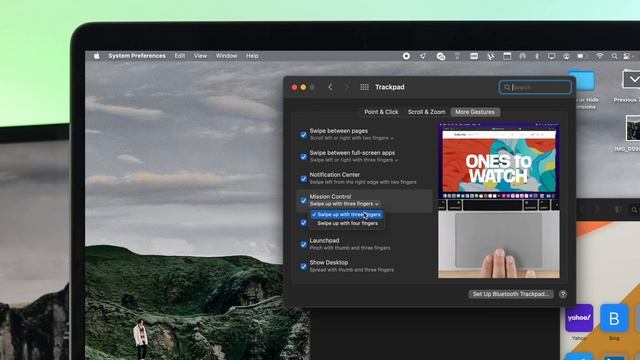Toggle the Mission Control checkbox
The height and width of the screenshot is (360, 640).
[304, 200]
